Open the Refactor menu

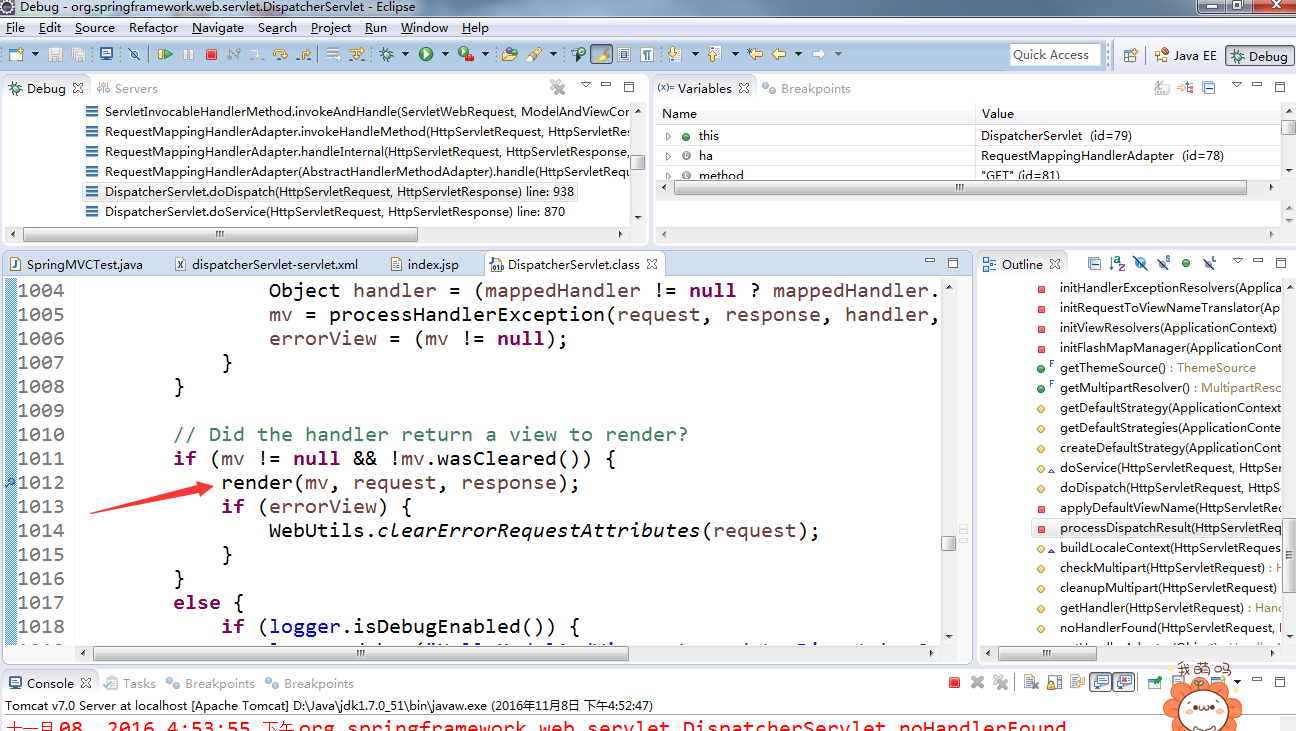[x=153, y=27]
